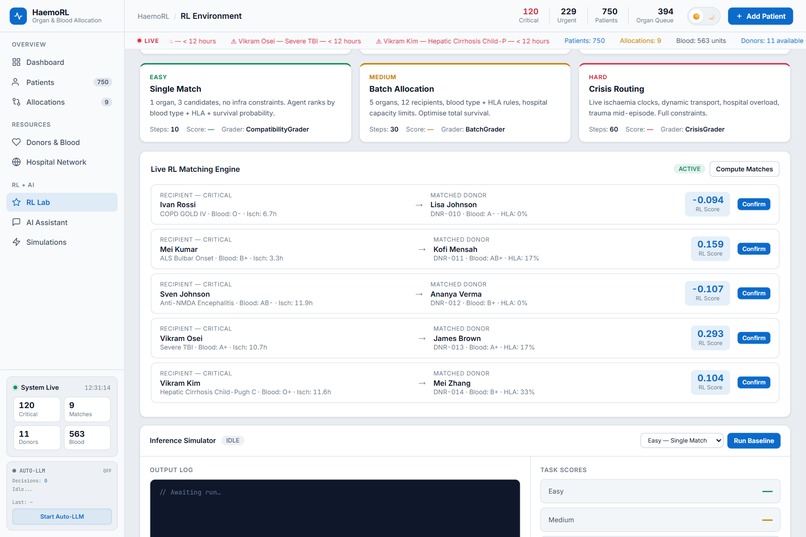Select the Hard Crisis Routing card

[685, 103]
